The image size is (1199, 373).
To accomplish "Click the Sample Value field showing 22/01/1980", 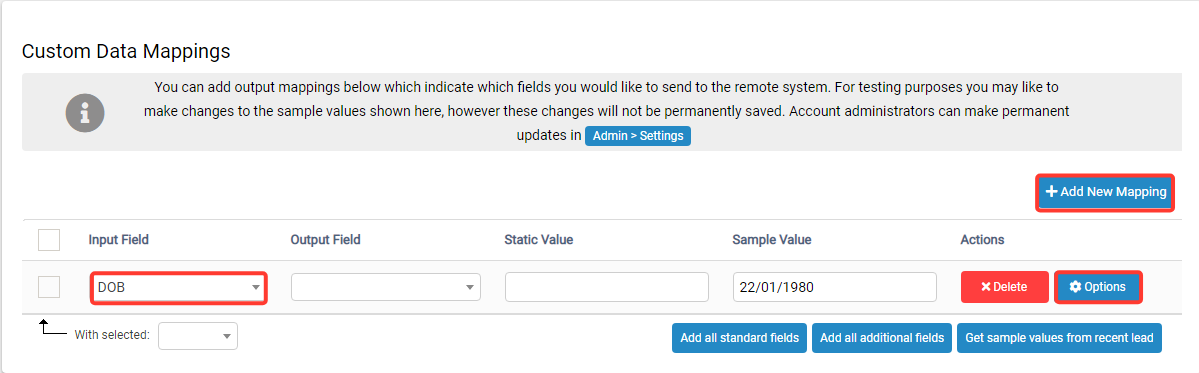I will pos(834,287).
